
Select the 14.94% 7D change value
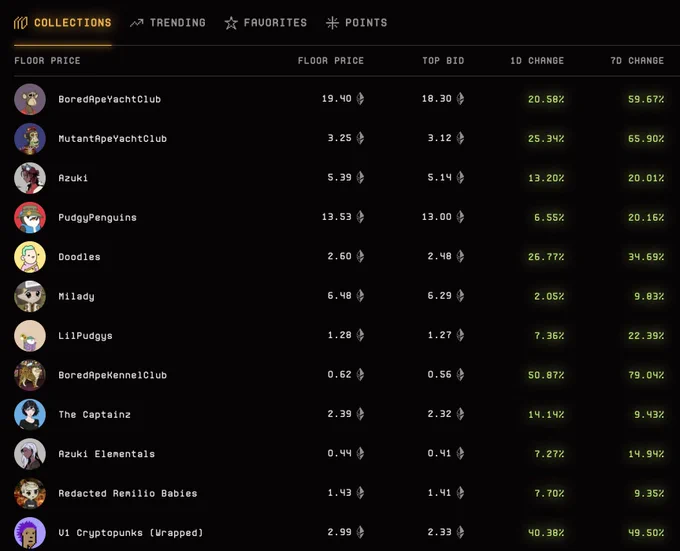click(646, 454)
